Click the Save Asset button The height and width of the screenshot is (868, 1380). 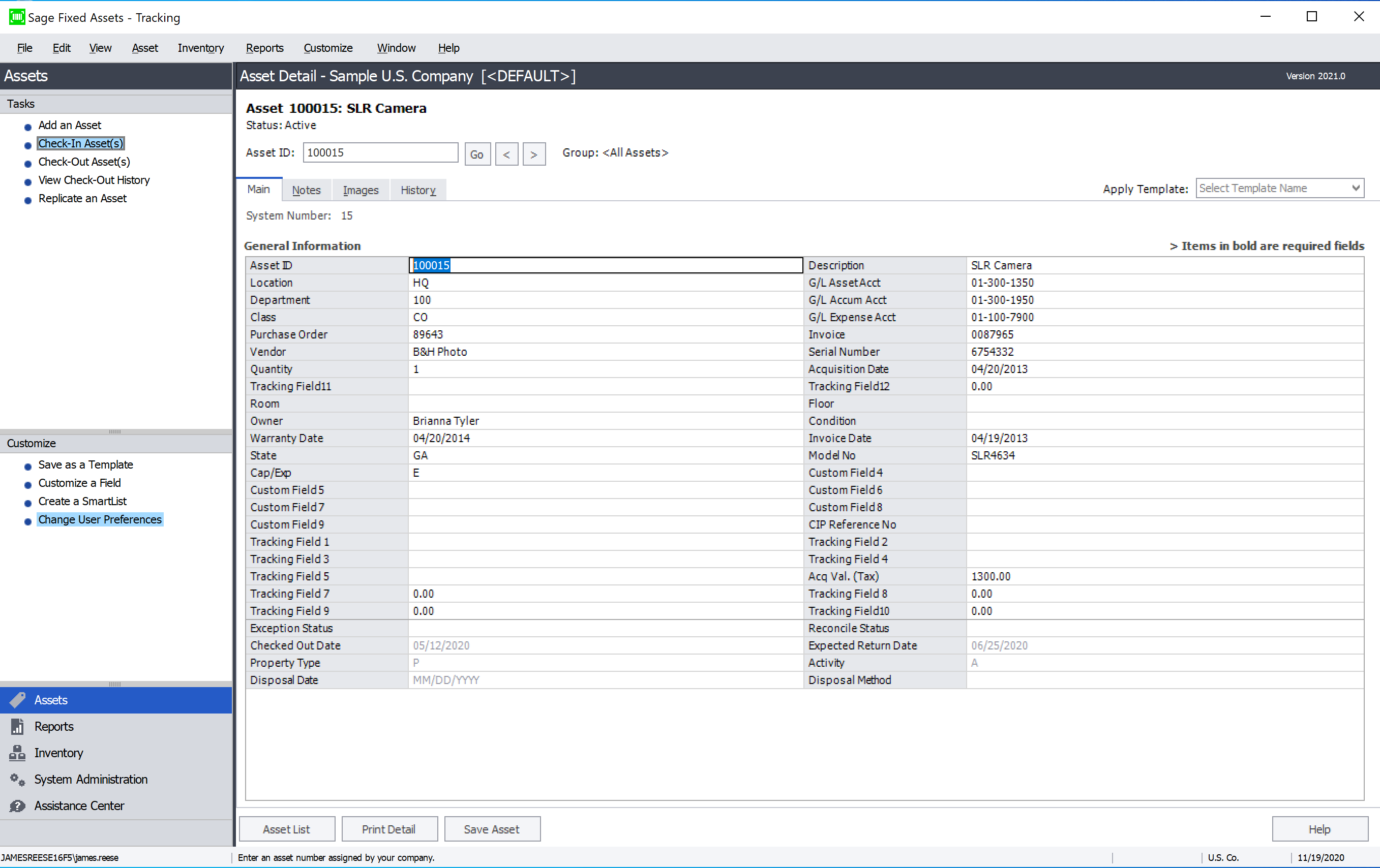(x=492, y=828)
